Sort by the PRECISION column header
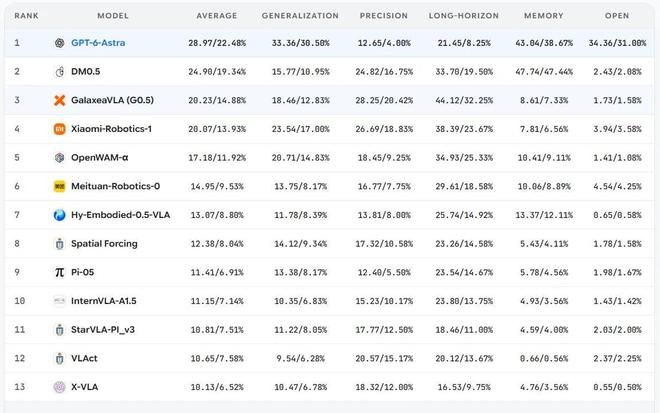Image resolution: width=660 pixels, height=413 pixels. (x=384, y=16)
